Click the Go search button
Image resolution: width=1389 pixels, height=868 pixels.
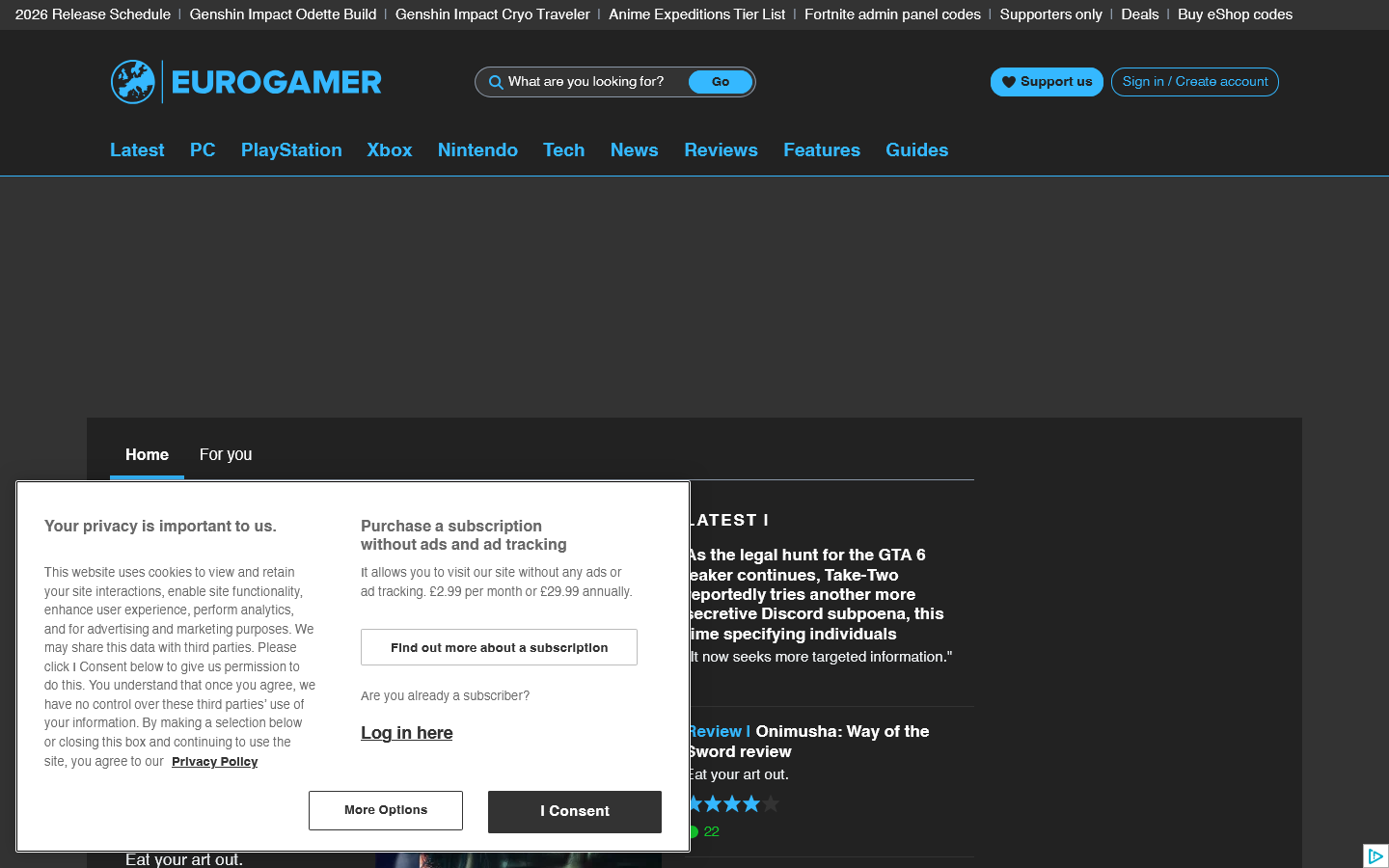[721, 82]
